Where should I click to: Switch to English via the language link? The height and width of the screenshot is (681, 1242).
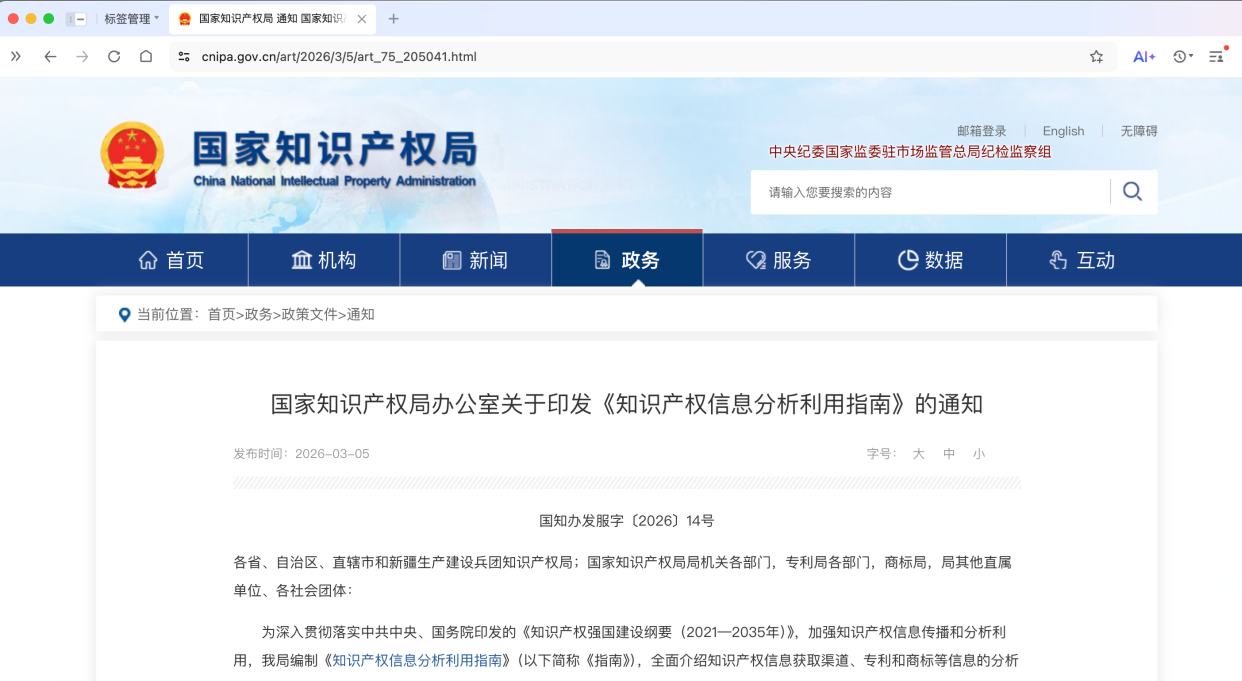[1063, 131]
